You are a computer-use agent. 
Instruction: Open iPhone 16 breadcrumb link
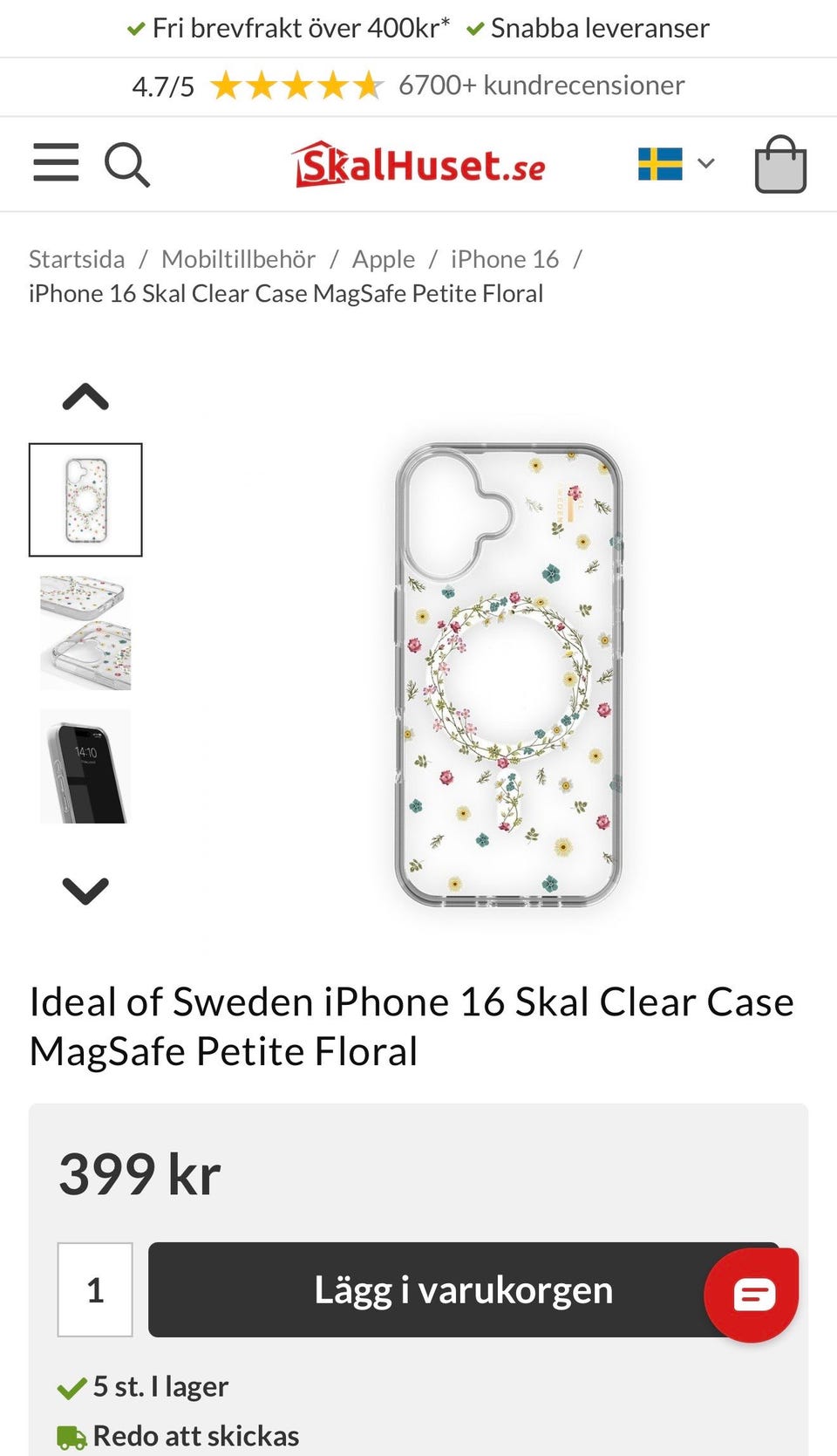505,259
